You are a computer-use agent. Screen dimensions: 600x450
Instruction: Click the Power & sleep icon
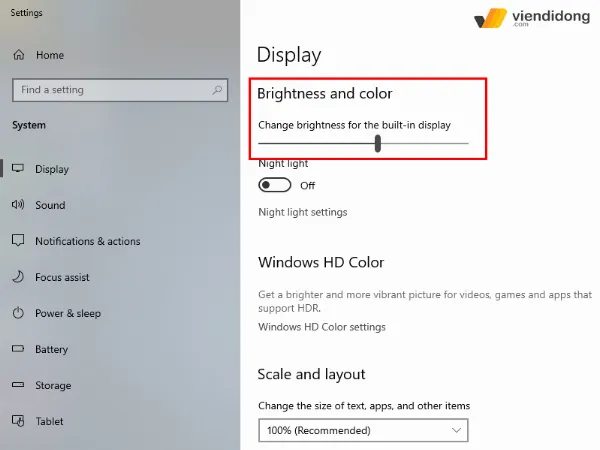point(18,313)
